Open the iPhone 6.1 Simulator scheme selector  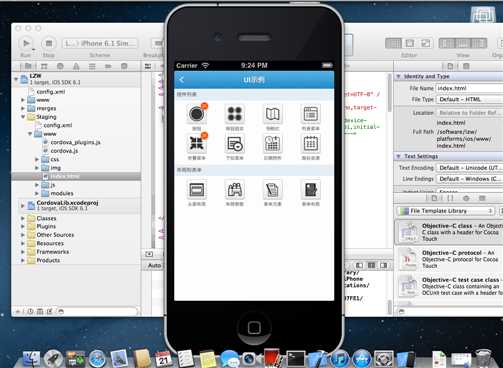click(x=100, y=43)
